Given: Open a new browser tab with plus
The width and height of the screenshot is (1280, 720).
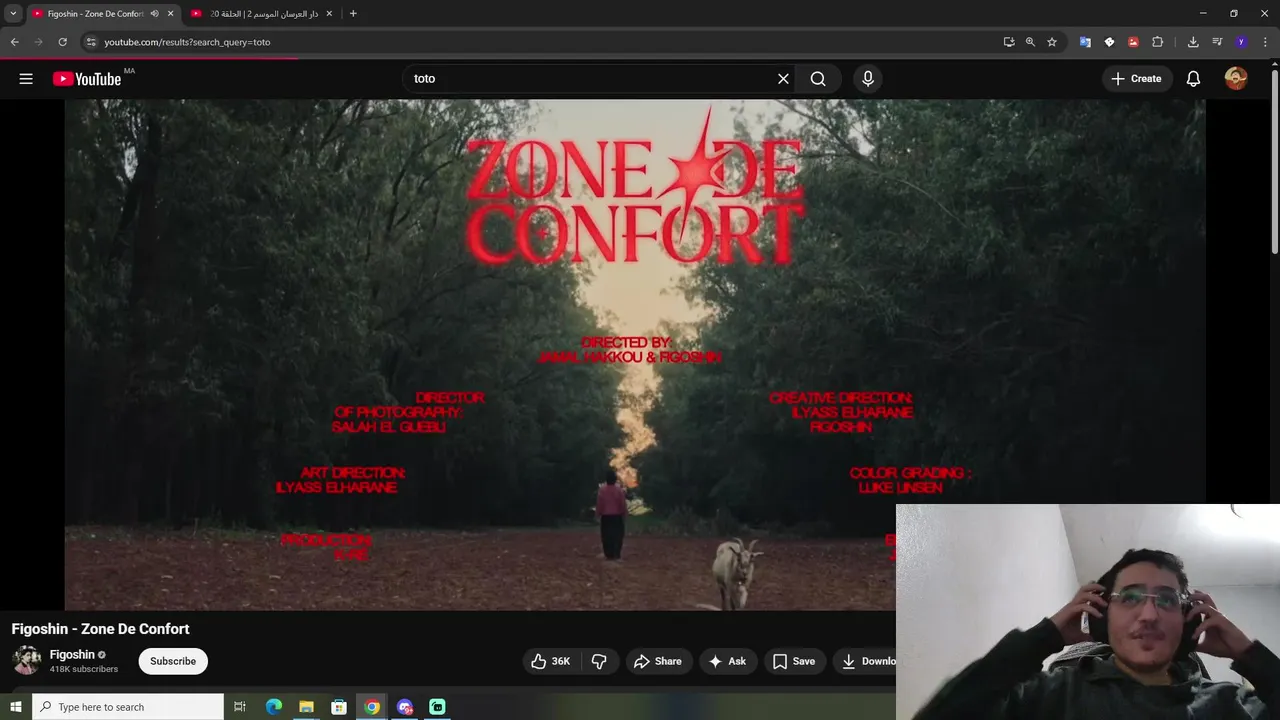Looking at the screenshot, I should coord(353,14).
